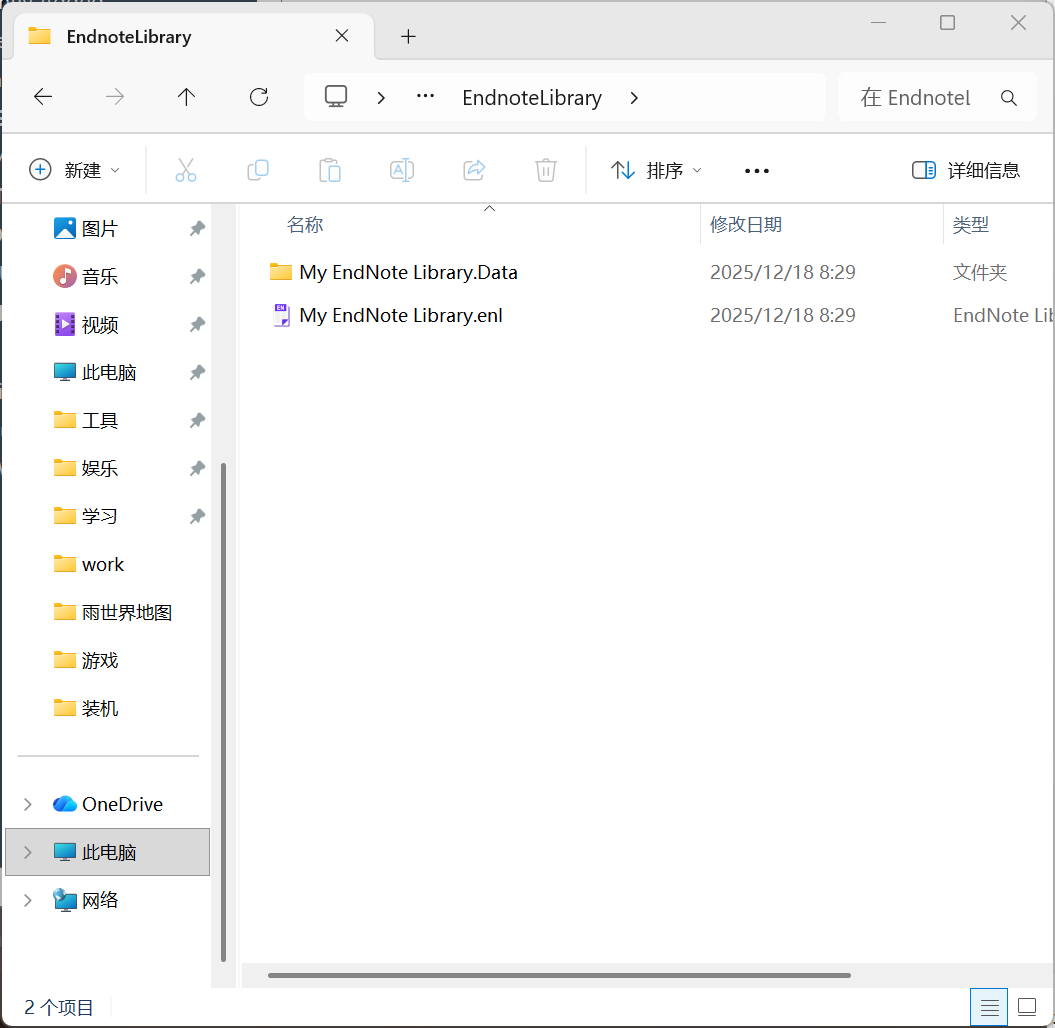
Task: Add a new tab with plus button
Action: coord(408,36)
